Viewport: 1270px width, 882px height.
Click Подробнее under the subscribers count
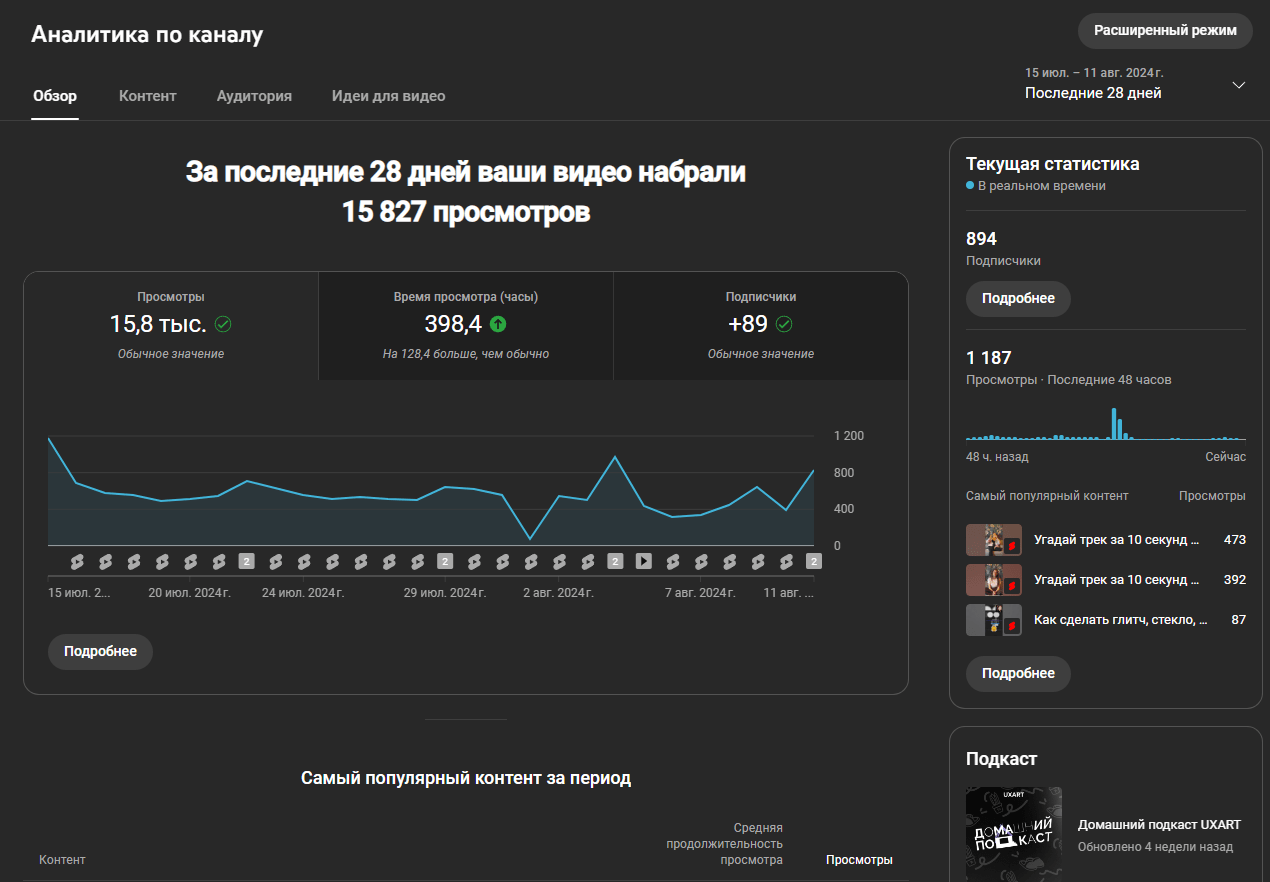click(x=1018, y=298)
